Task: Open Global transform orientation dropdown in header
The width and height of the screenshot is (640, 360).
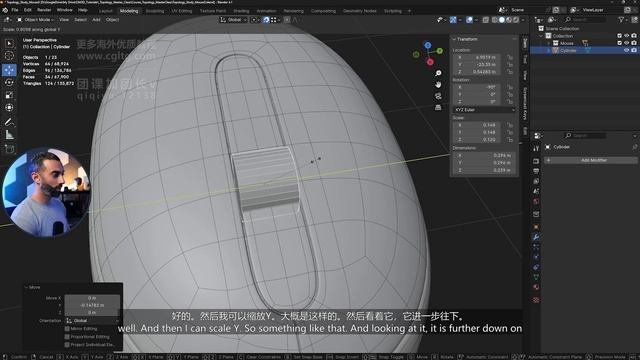Action: (233, 20)
